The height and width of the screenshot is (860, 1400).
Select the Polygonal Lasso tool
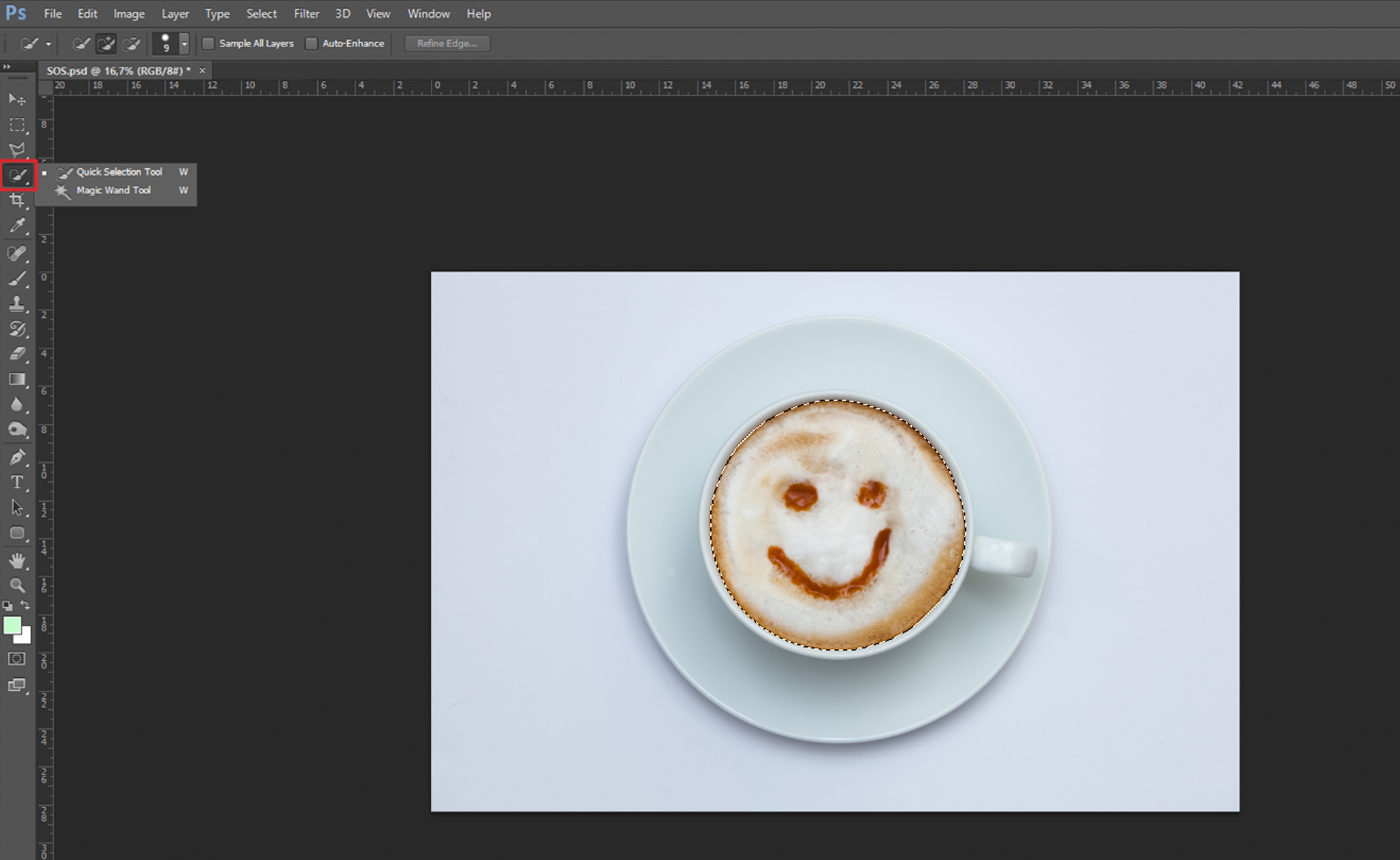click(x=17, y=149)
